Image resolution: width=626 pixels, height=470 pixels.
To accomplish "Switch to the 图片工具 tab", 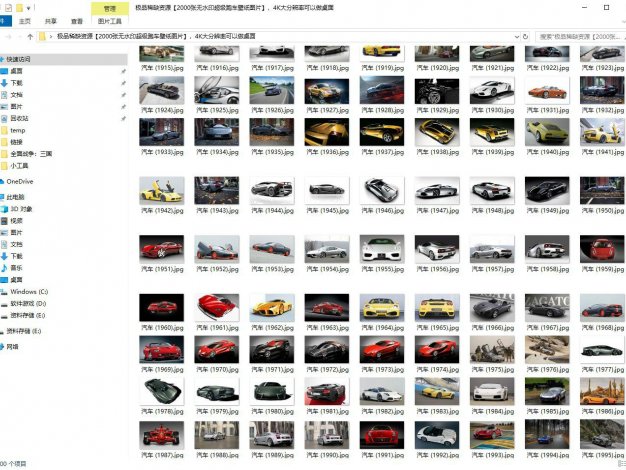I will click(x=111, y=20).
